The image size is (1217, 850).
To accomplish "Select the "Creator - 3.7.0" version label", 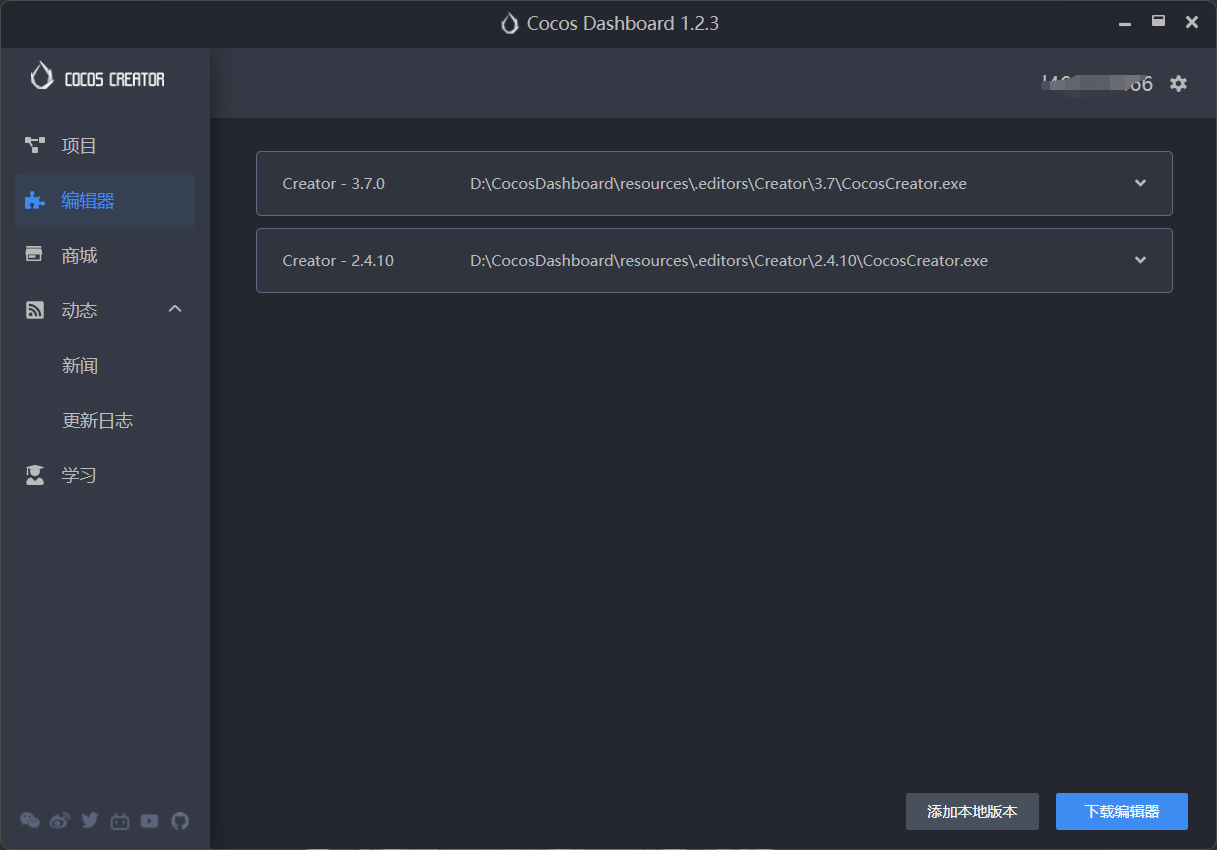I will point(334,184).
